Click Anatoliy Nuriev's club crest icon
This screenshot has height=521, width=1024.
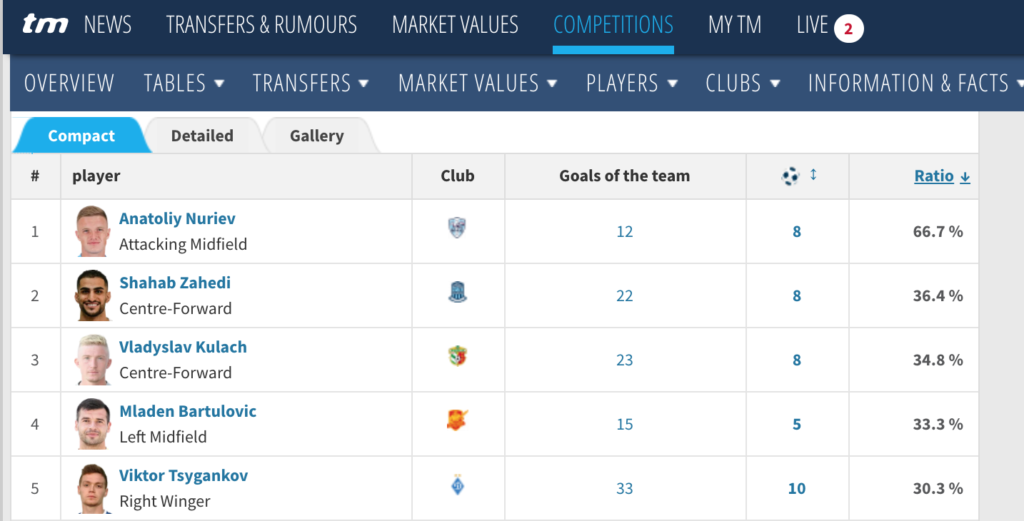[x=457, y=229]
